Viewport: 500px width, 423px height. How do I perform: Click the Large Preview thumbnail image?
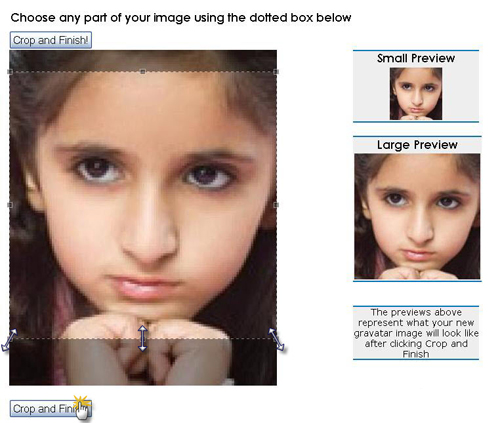(417, 216)
